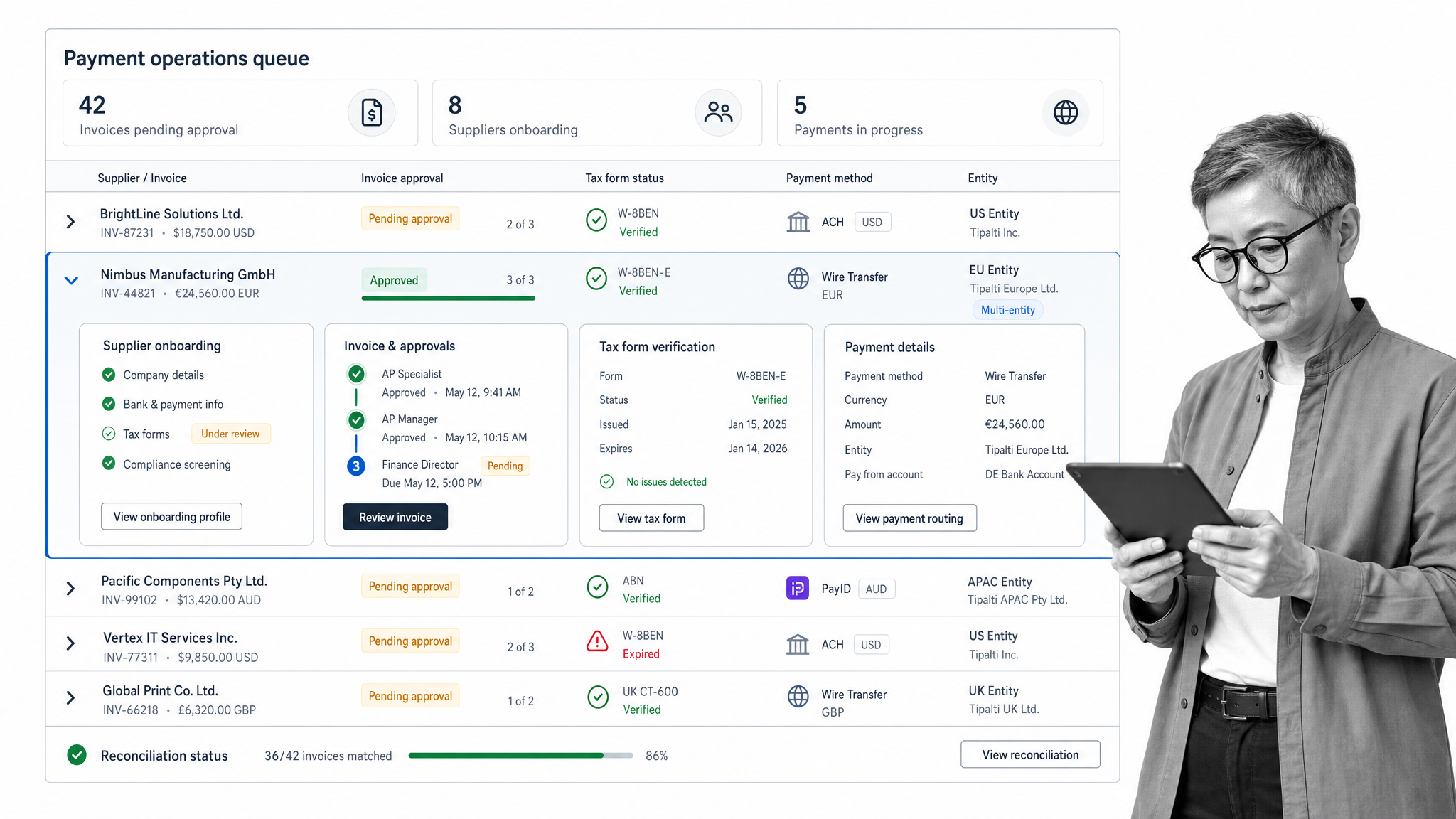This screenshot has width=1456, height=819.
Task: Click the No issues detected check icon
Action: [x=606, y=482]
